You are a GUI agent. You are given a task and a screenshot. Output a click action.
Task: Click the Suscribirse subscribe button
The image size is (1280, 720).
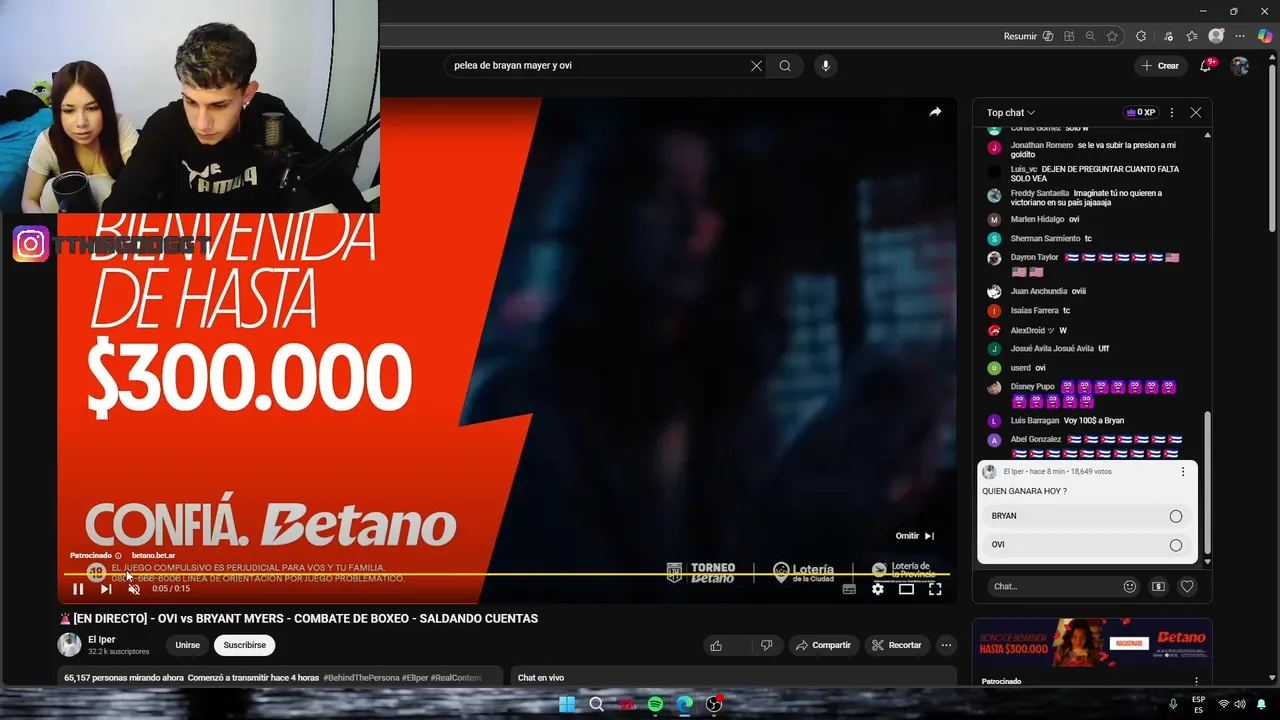(x=245, y=646)
